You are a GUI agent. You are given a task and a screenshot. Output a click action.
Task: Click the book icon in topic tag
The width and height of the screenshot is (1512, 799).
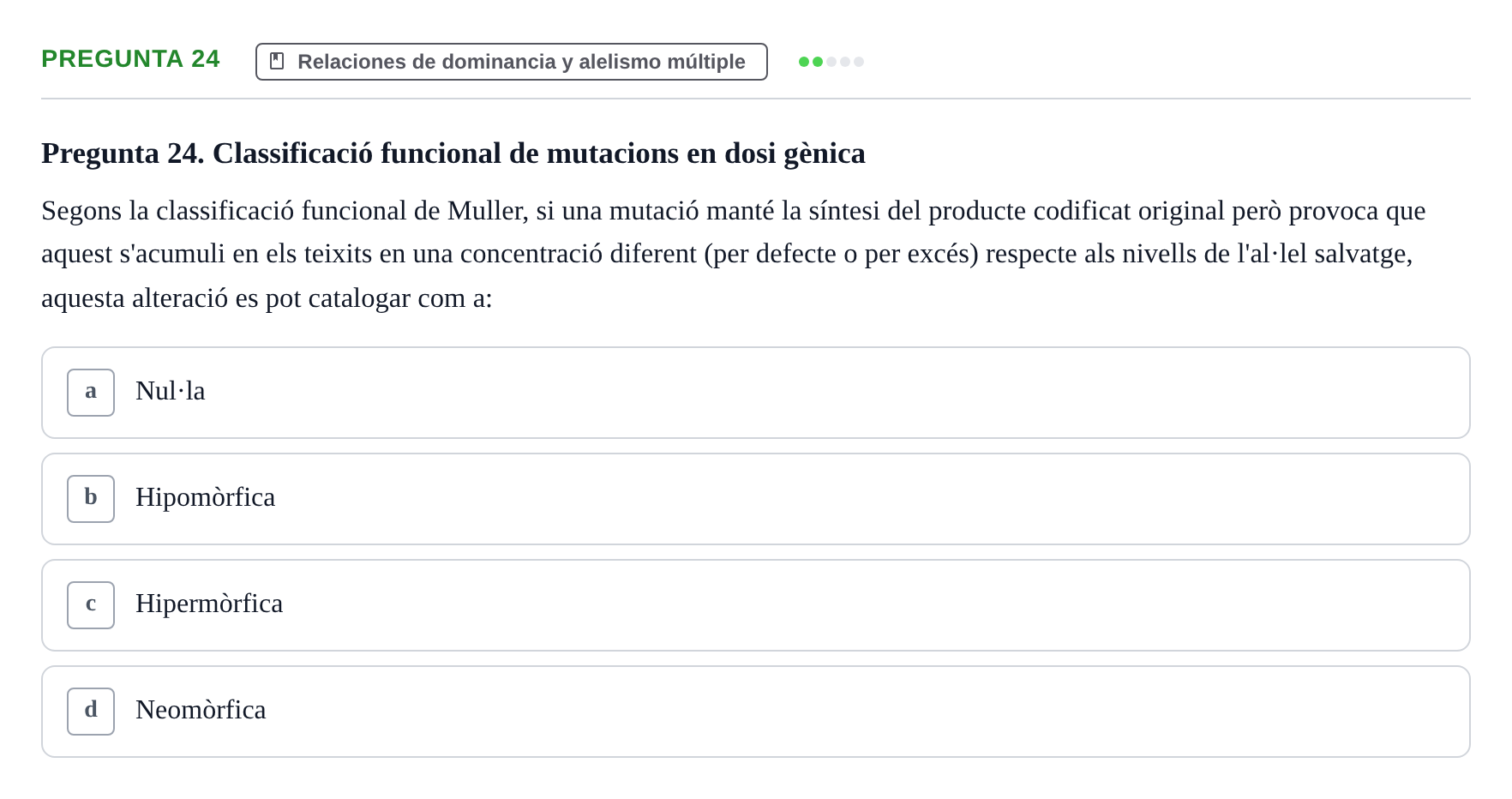pos(277,61)
